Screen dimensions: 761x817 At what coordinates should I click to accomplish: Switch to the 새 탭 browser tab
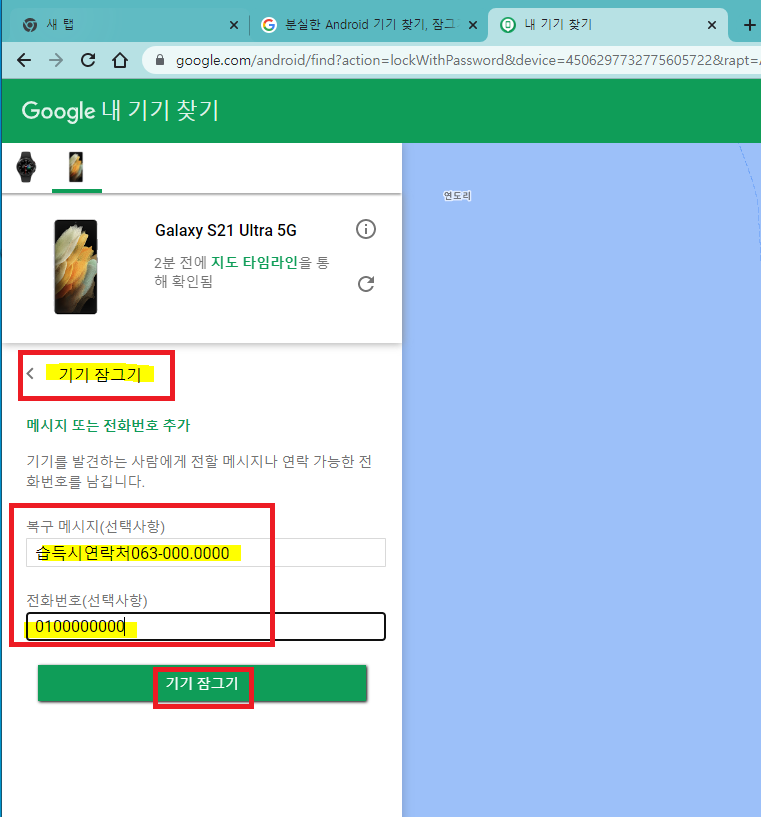coord(128,24)
